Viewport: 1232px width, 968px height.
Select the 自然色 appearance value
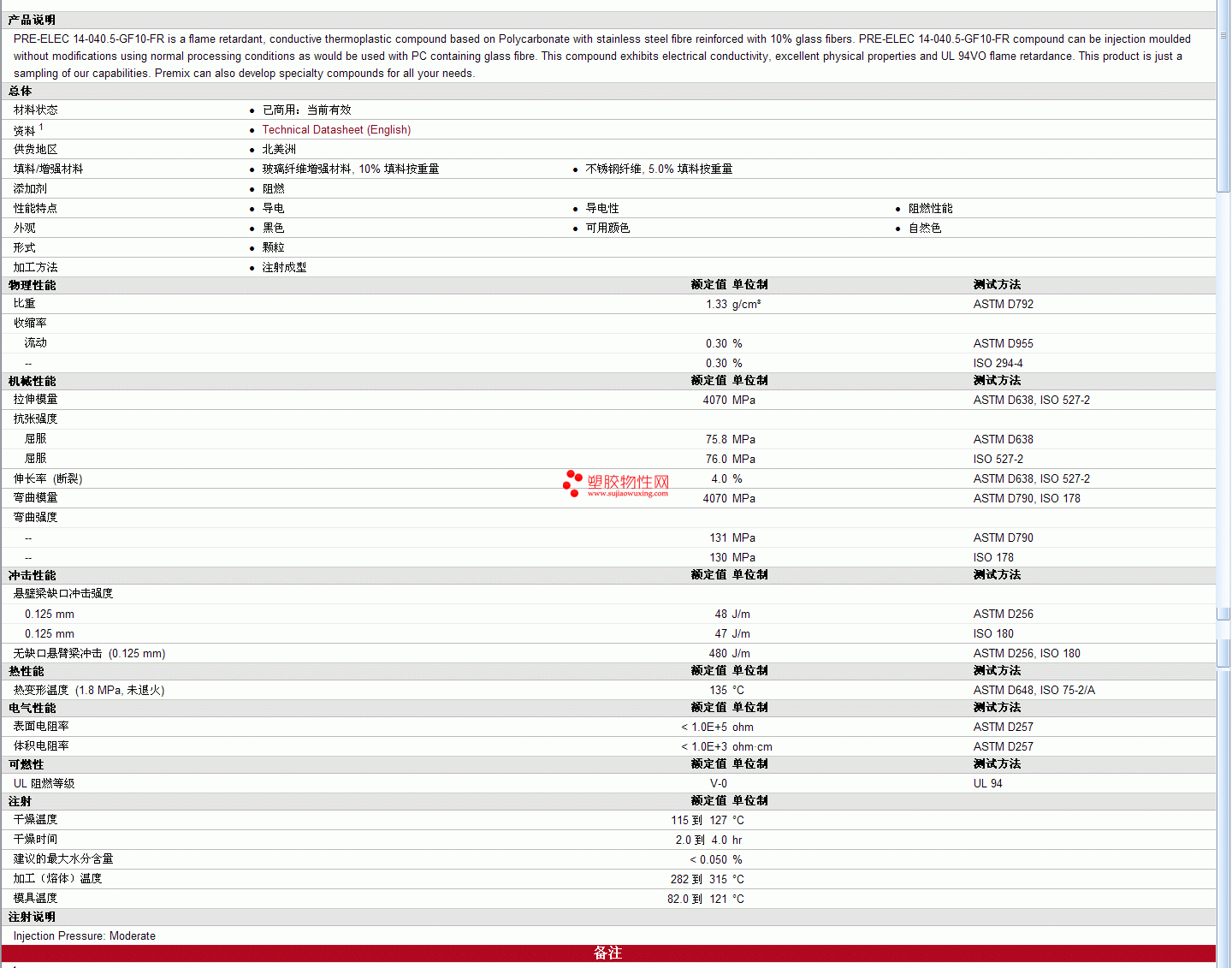(925, 229)
